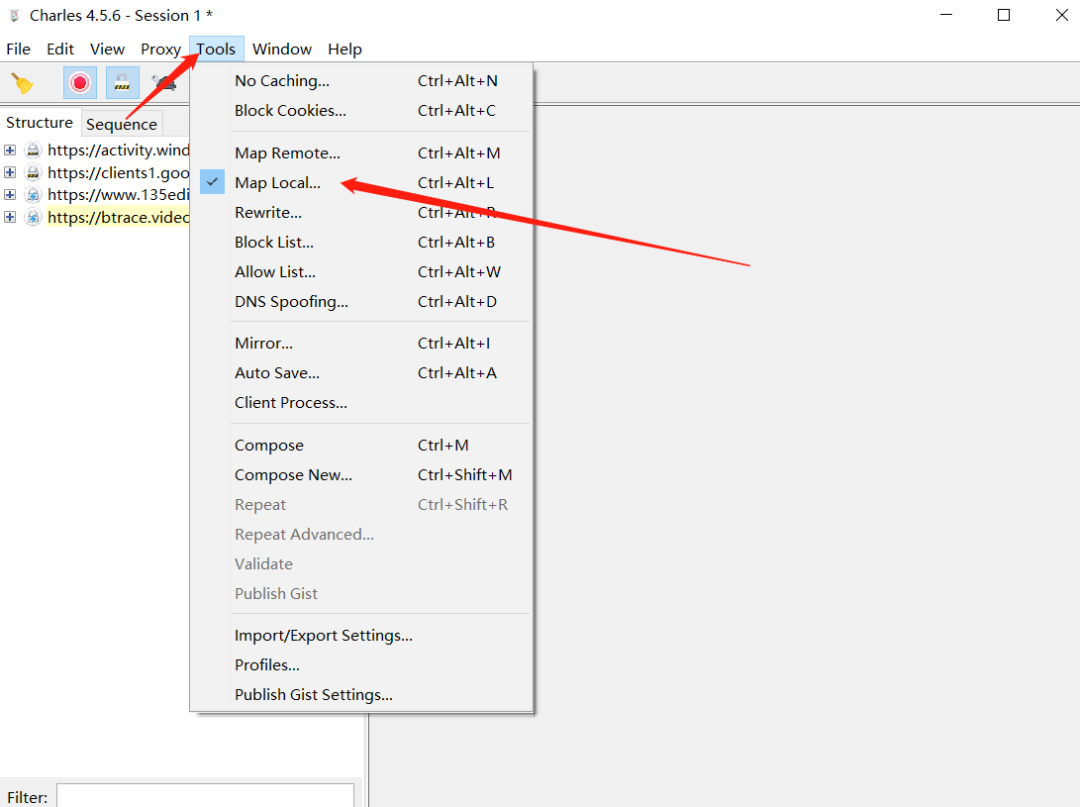Click the Filter input field

[205, 796]
